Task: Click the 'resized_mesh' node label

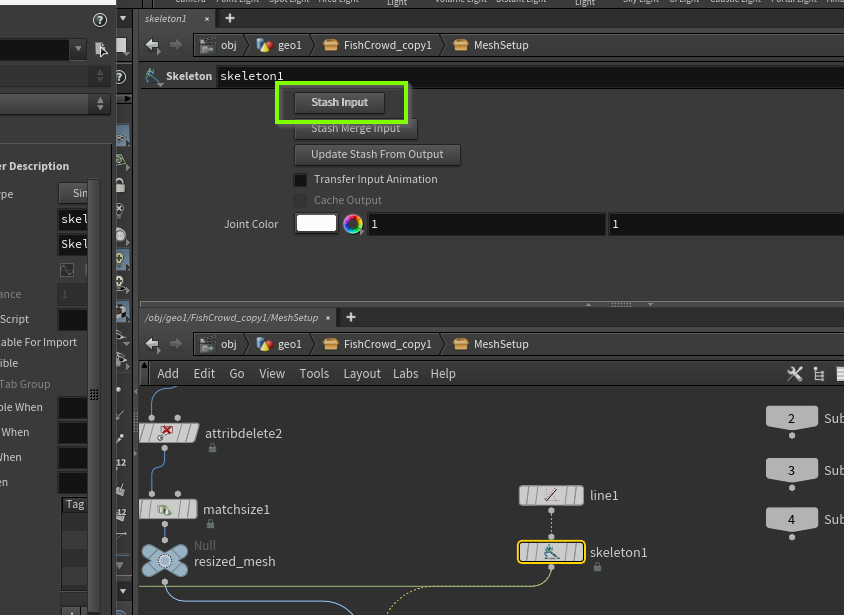Action: [x=235, y=562]
